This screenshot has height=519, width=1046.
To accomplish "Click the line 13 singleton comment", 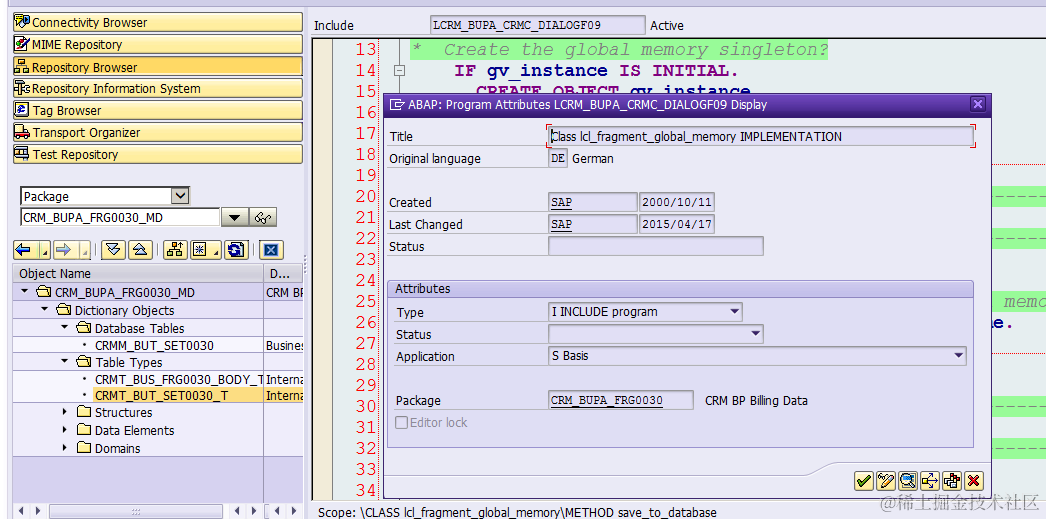I will (x=619, y=49).
